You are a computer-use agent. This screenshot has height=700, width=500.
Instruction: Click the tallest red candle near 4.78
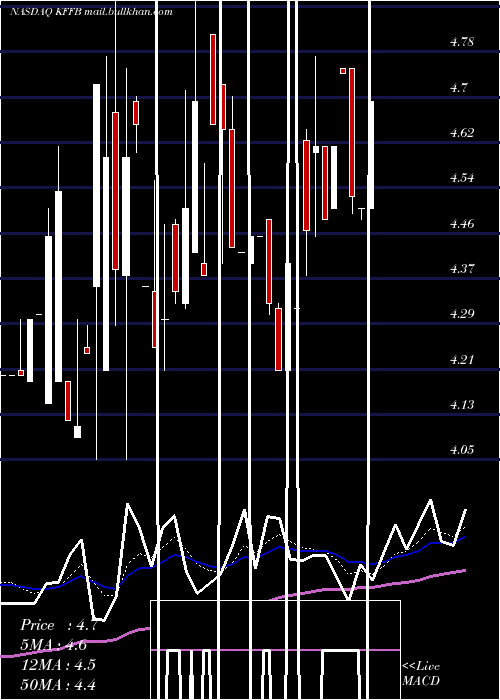click(x=213, y=79)
